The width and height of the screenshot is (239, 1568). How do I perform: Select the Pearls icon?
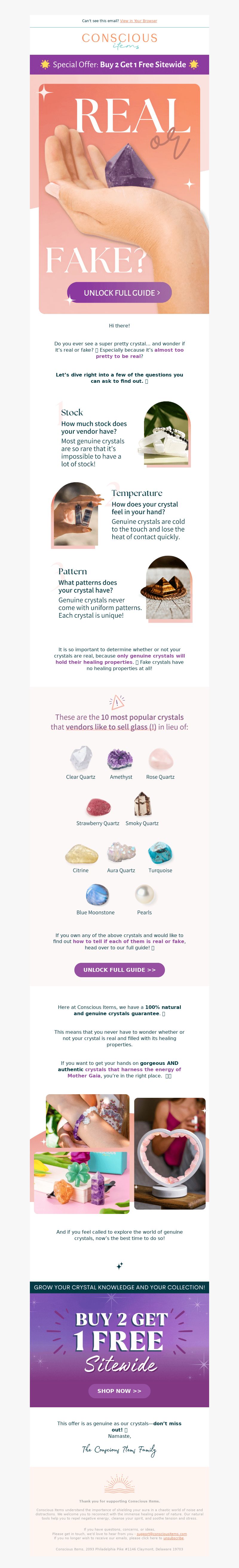(x=145, y=895)
